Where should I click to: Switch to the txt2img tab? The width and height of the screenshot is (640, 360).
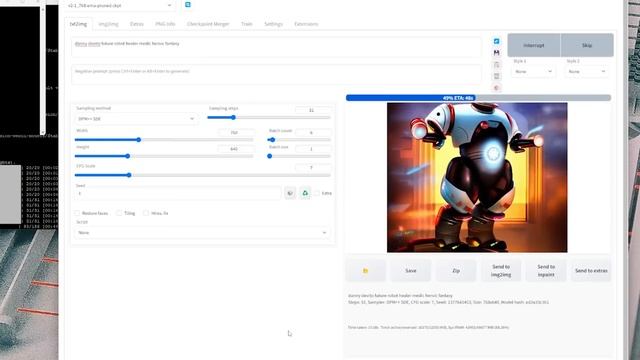78,24
